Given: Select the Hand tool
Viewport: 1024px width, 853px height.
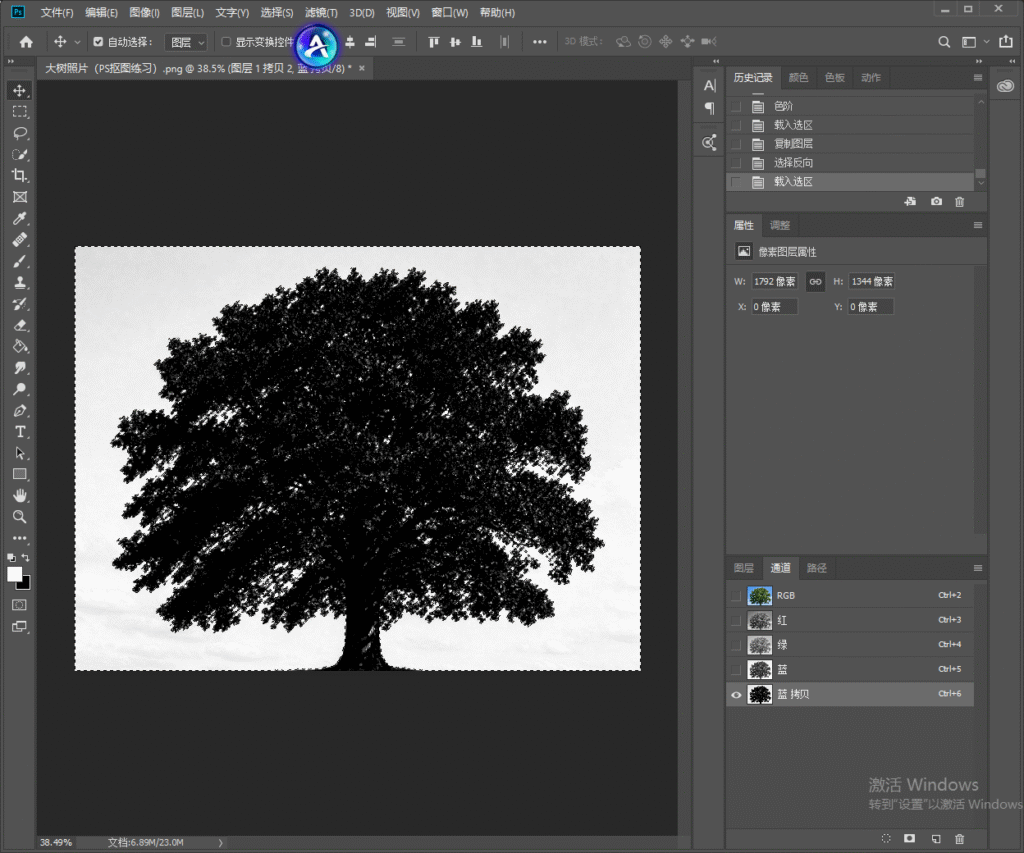Looking at the screenshot, I should [20, 495].
